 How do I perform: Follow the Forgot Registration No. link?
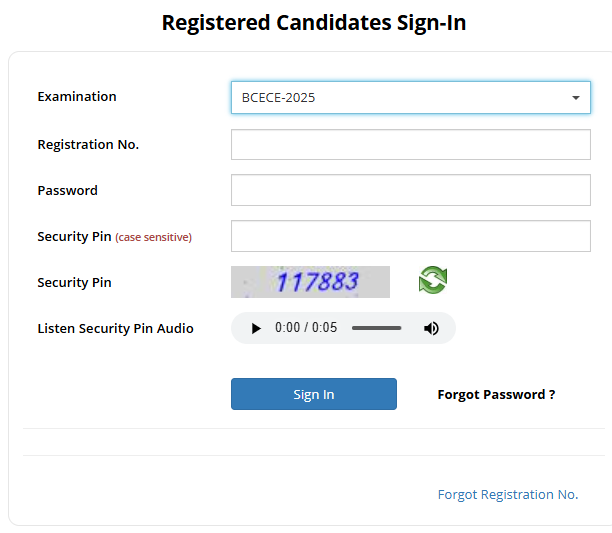(508, 494)
